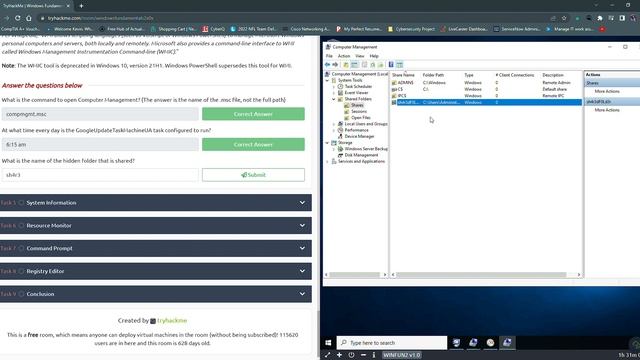
Task: Click the Up one level folder icon
Action: (346, 64)
